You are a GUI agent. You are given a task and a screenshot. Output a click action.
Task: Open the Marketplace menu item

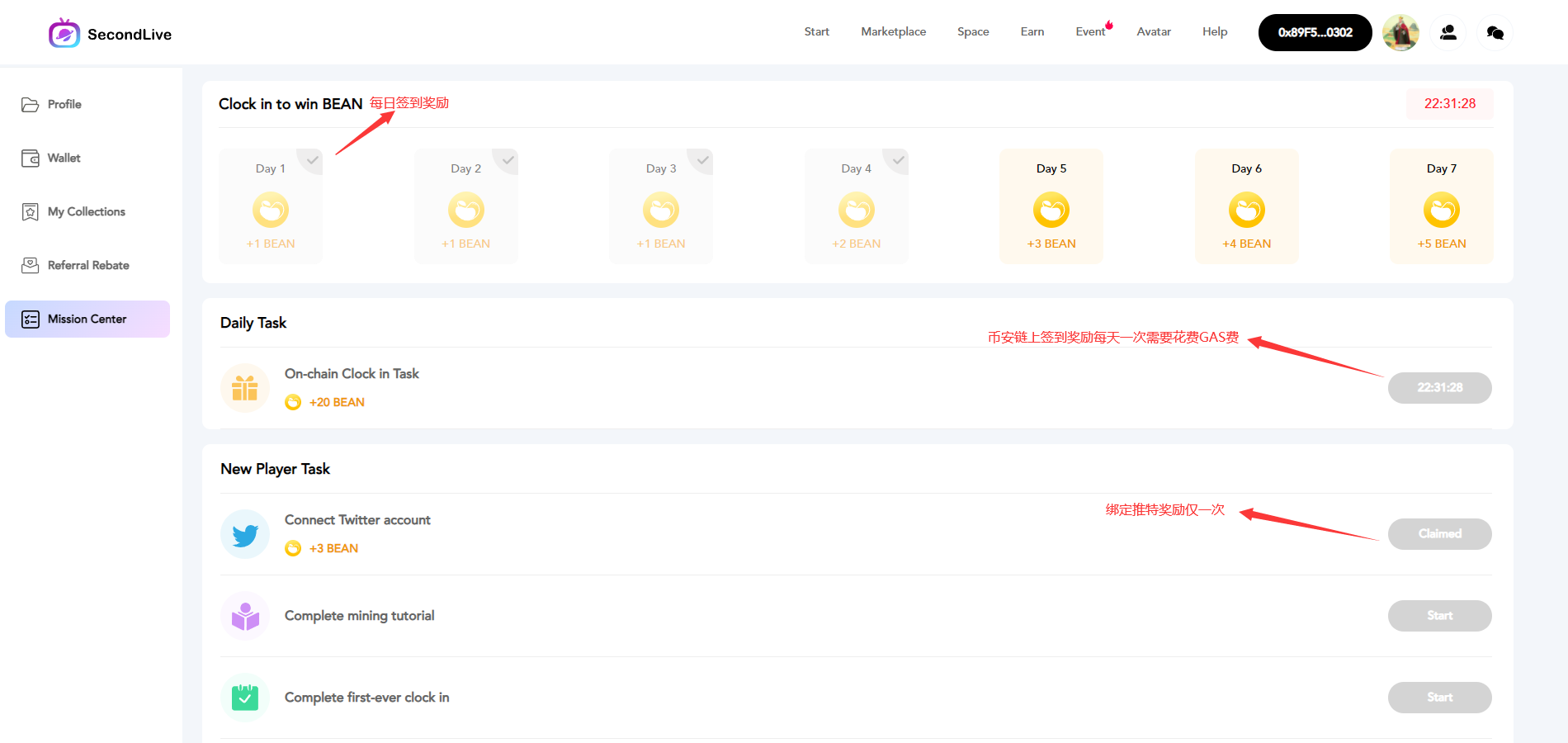coord(893,31)
